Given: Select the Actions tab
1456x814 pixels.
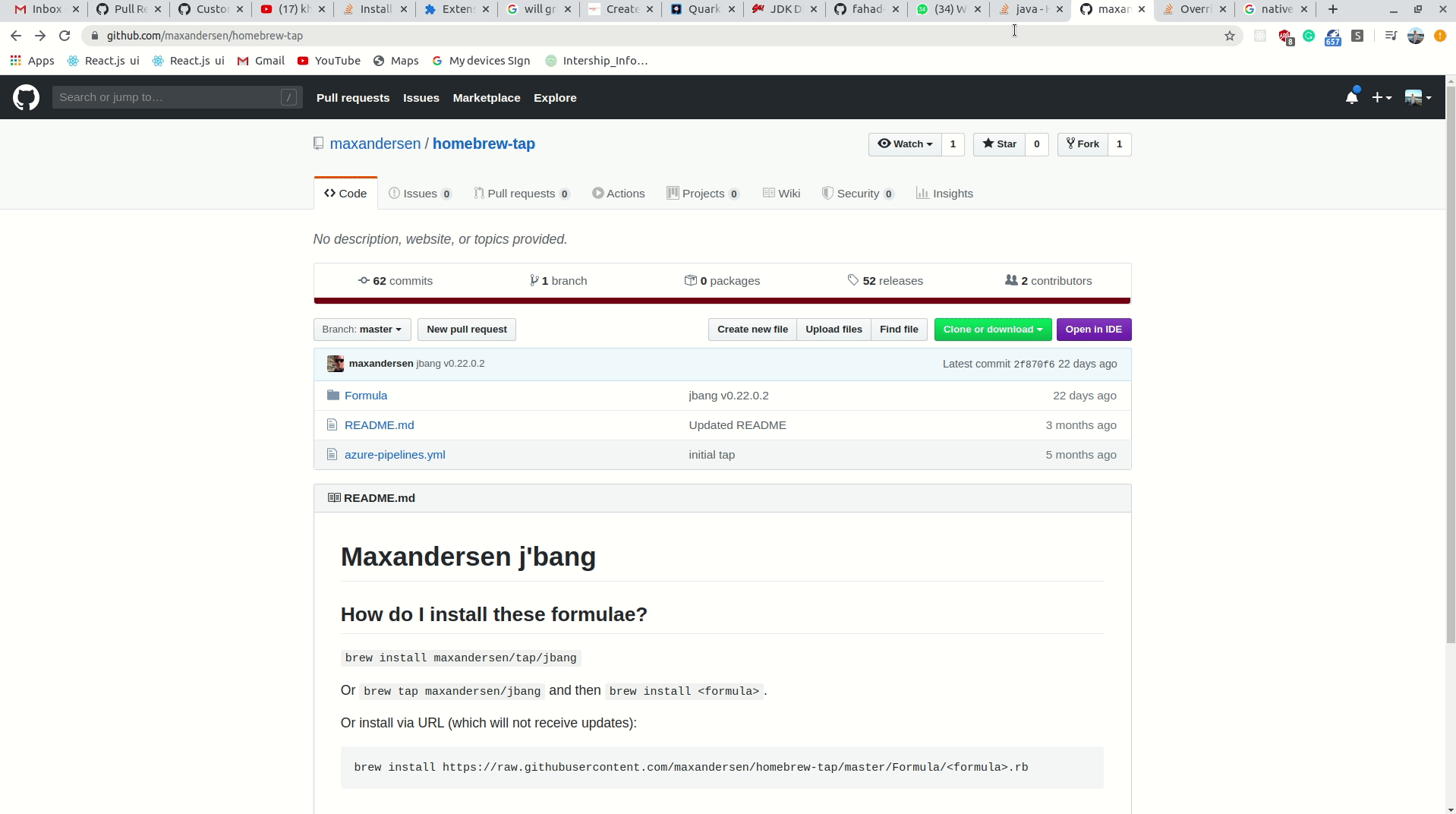Looking at the screenshot, I should click(619, 194).
